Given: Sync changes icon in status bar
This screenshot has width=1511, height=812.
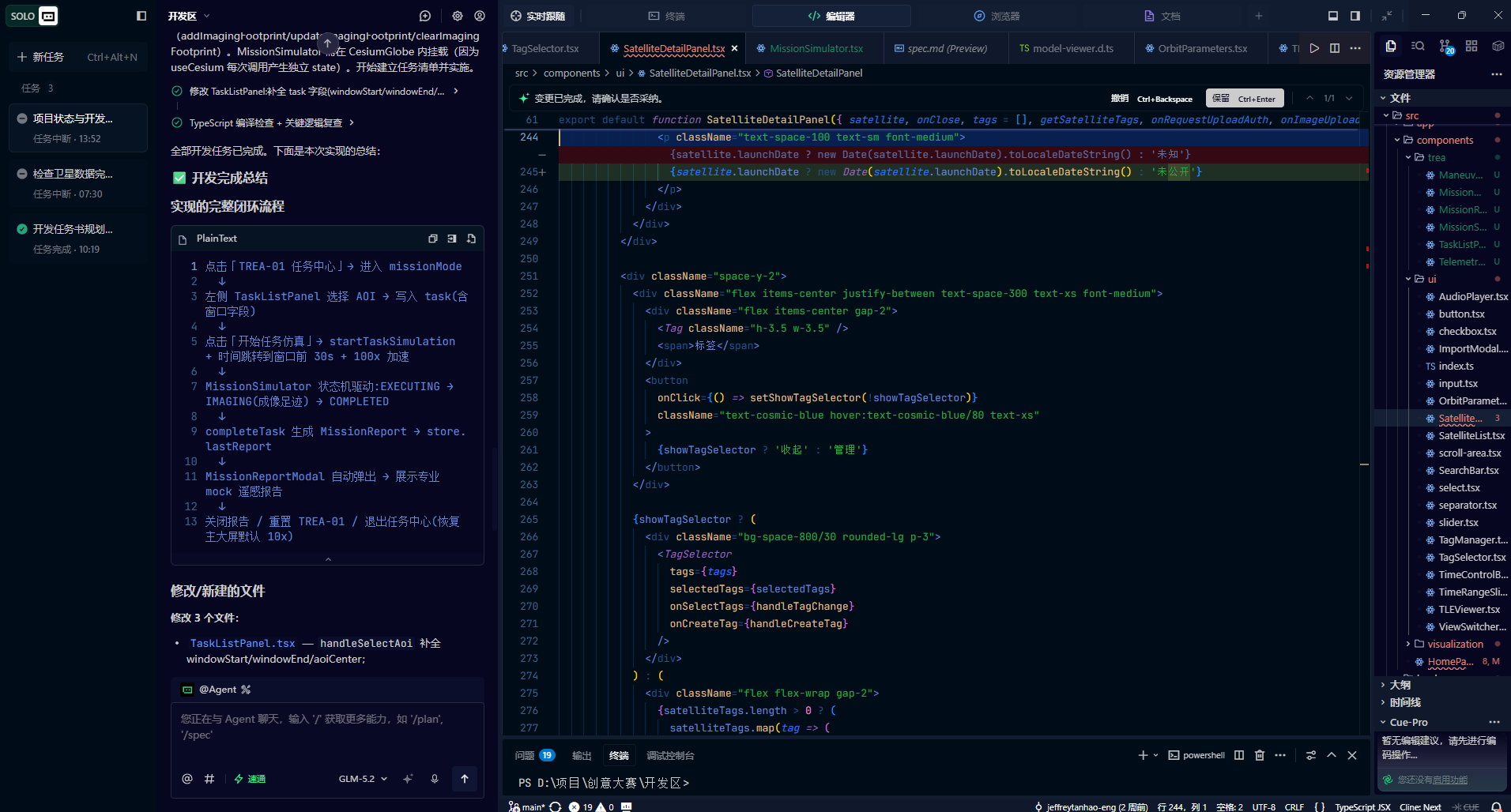Looking at the screenshot, I should coord(556,806).
